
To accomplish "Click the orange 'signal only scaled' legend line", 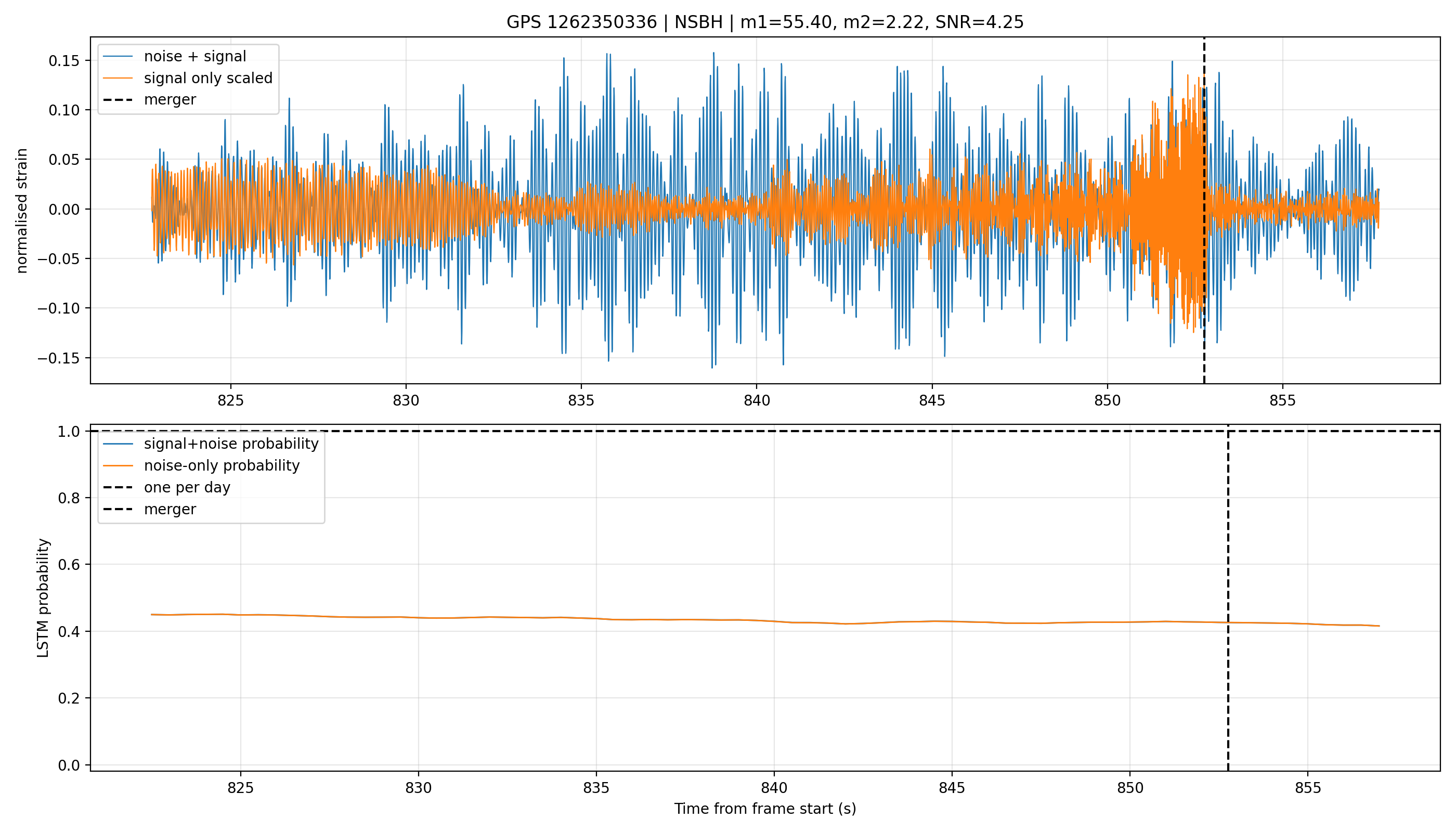I will tap(118, 79).
